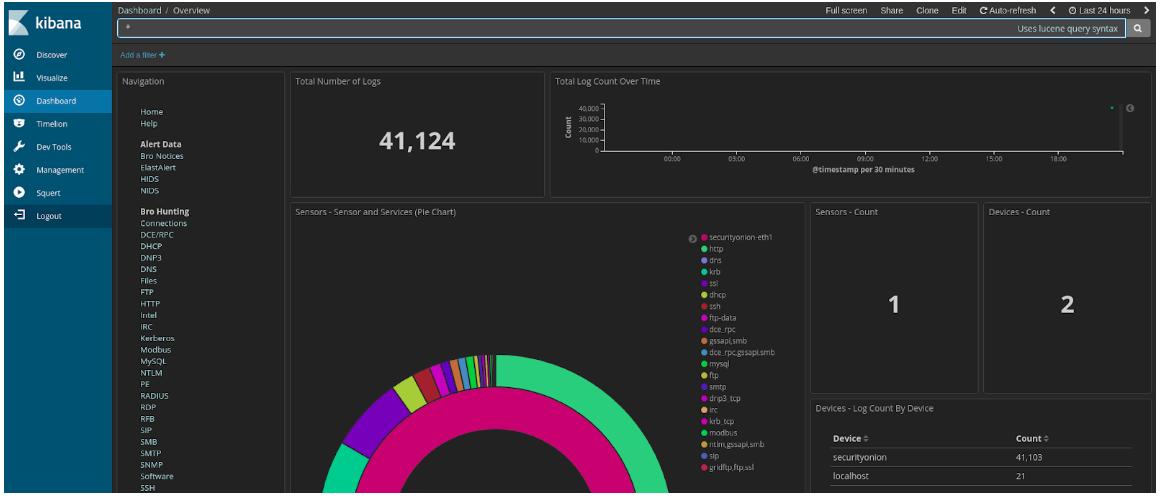Open the Last 24 hours time picker
Image resolution: width=1160 pixels, height=498 pixels.
1099,10
